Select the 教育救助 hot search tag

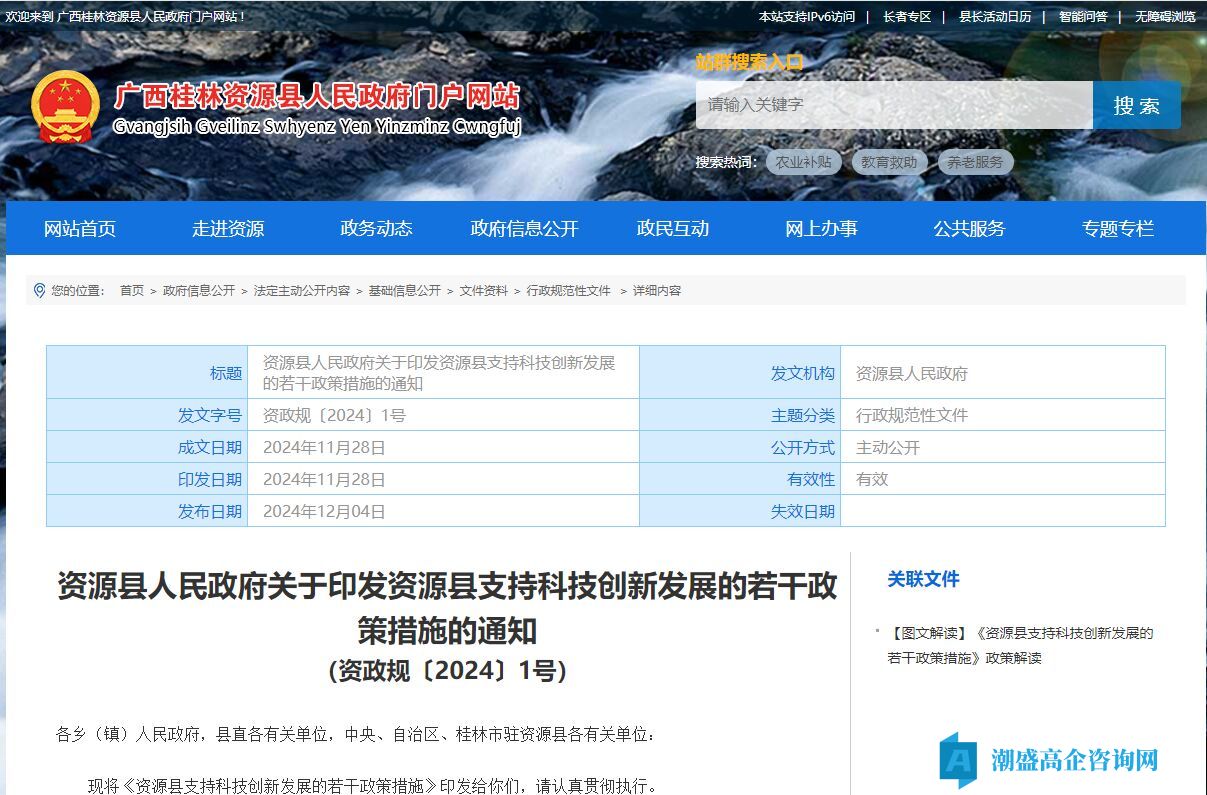(x=889, y=162)
